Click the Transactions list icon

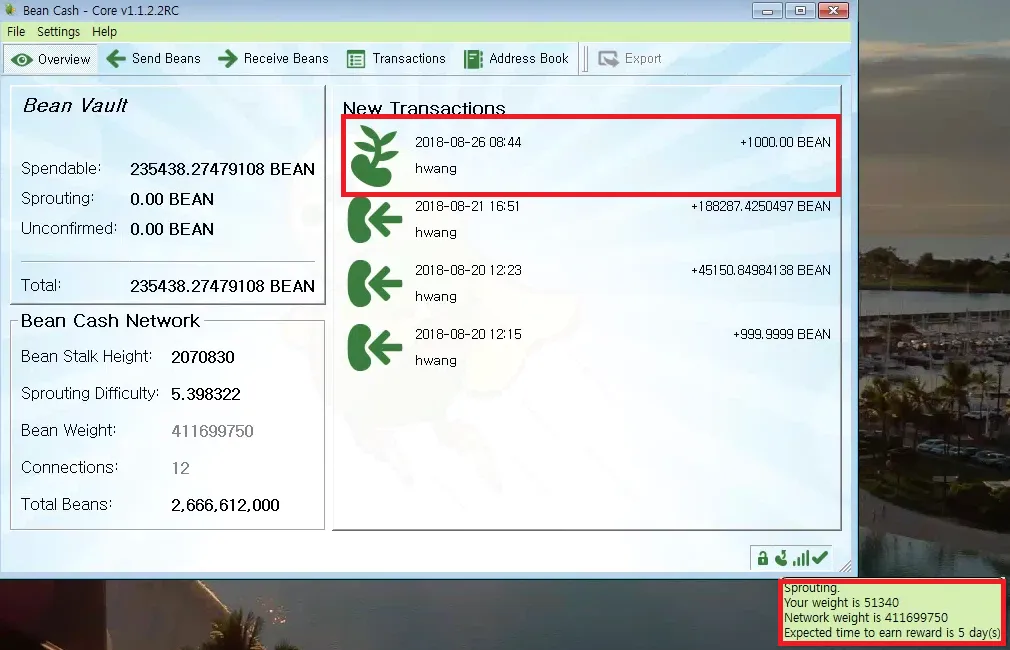click(356, 59)
